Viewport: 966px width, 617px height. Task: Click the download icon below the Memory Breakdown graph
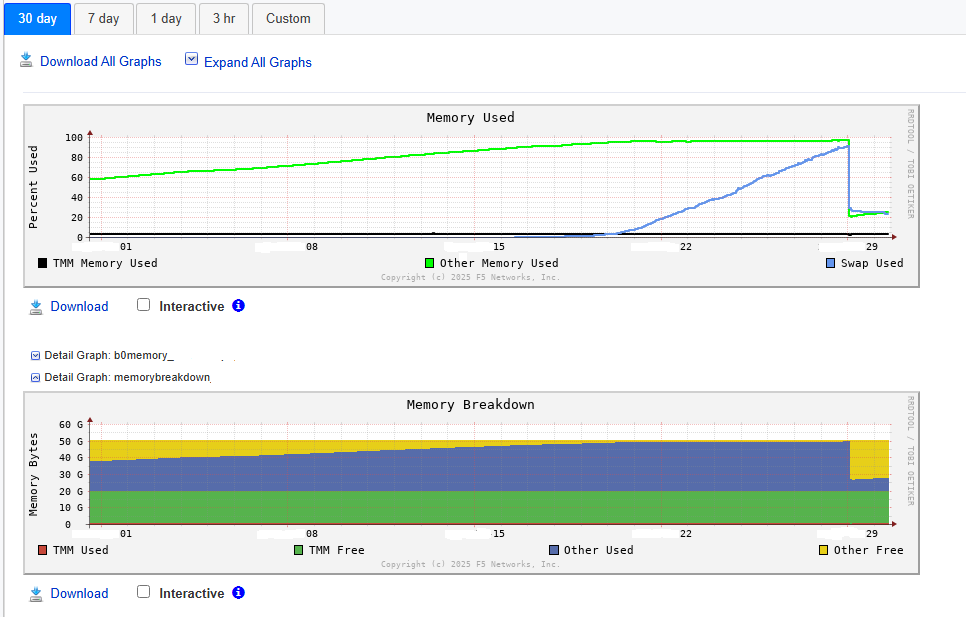click(x=36, y=593)
